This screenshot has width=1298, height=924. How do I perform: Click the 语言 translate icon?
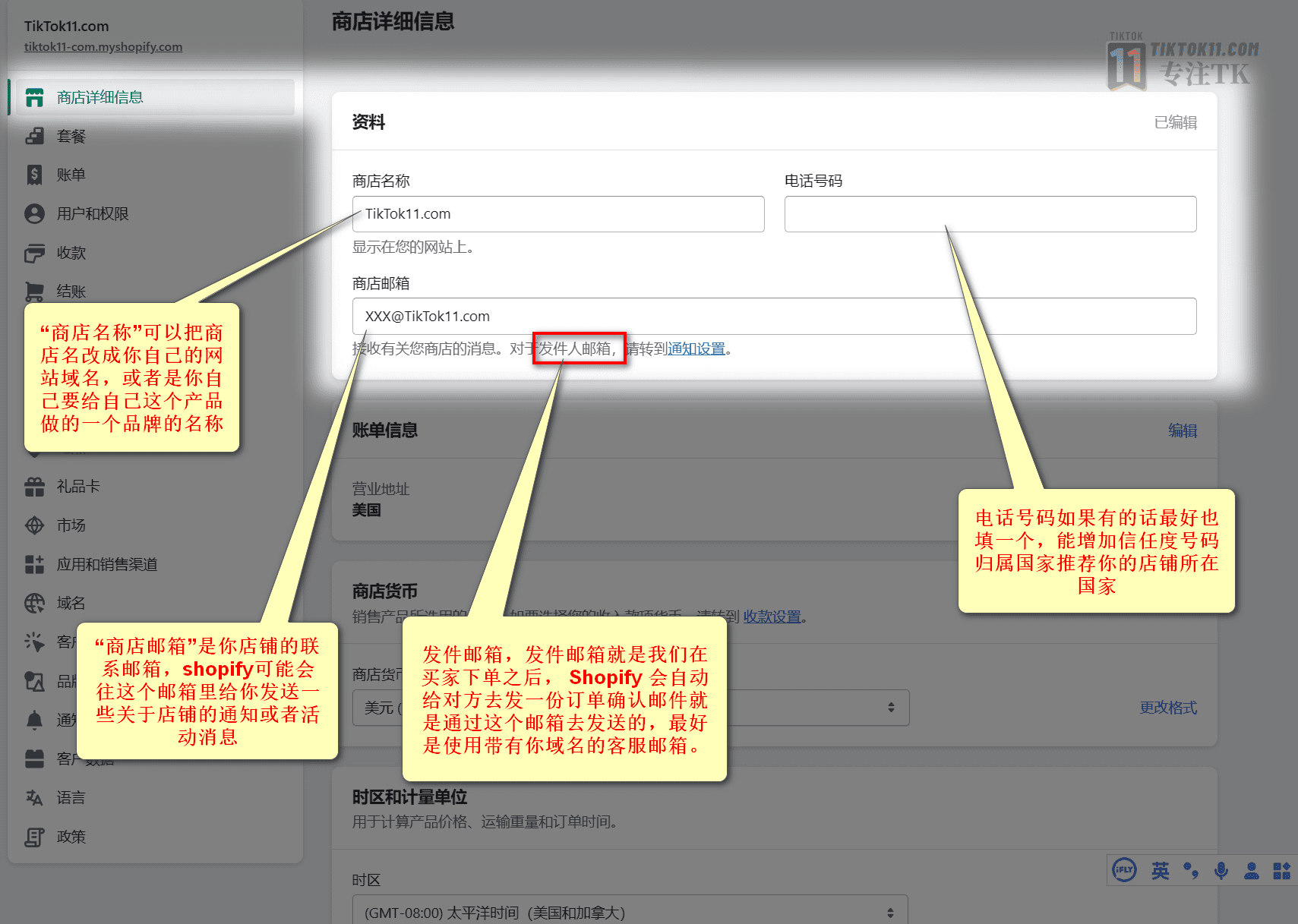click(34, 797)
